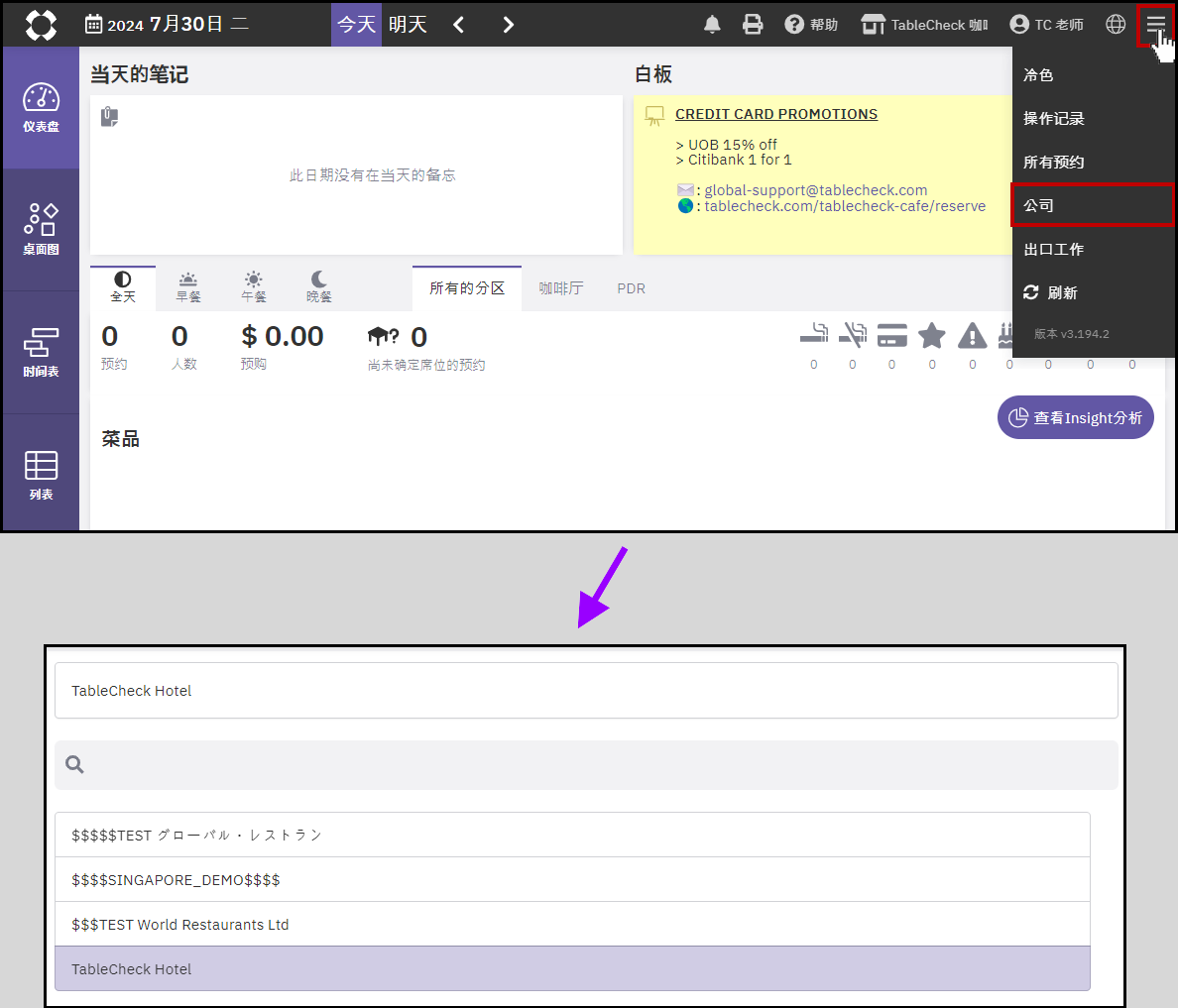Click the smoking cigarette icon
Viewport: 1178px width, 1008px height.
(814, 335)
